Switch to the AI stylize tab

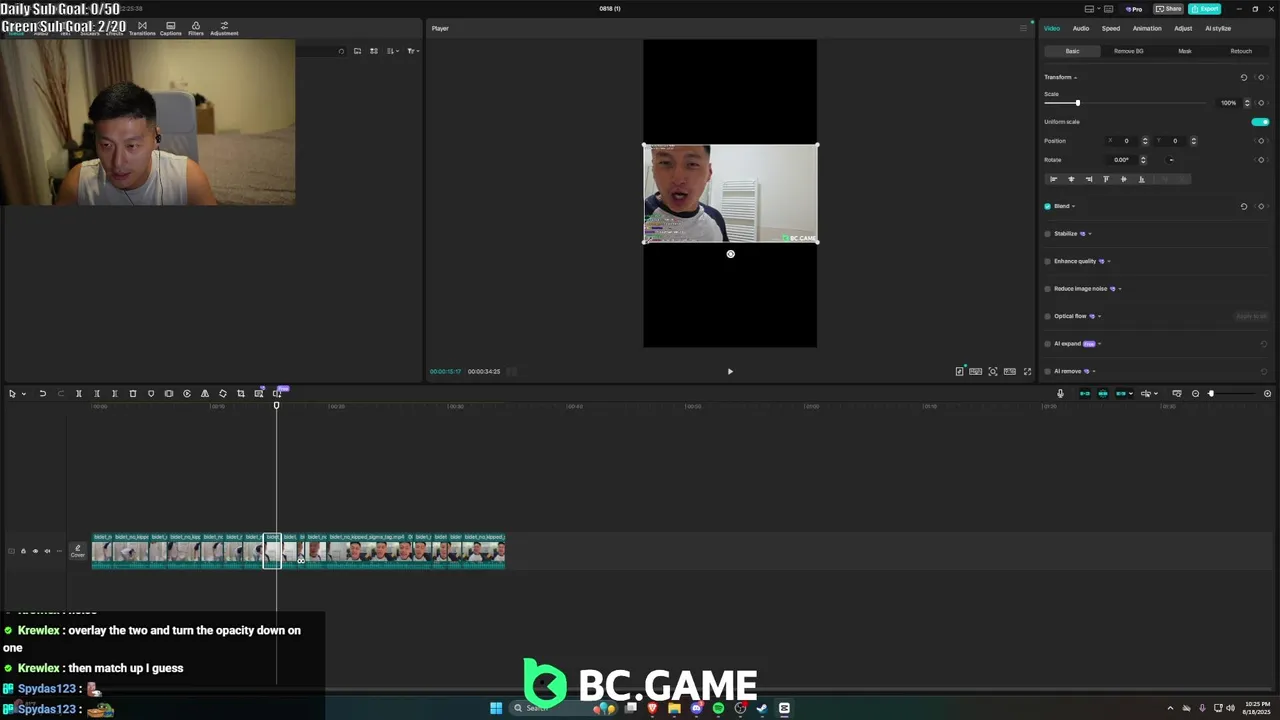(1218, 28)
